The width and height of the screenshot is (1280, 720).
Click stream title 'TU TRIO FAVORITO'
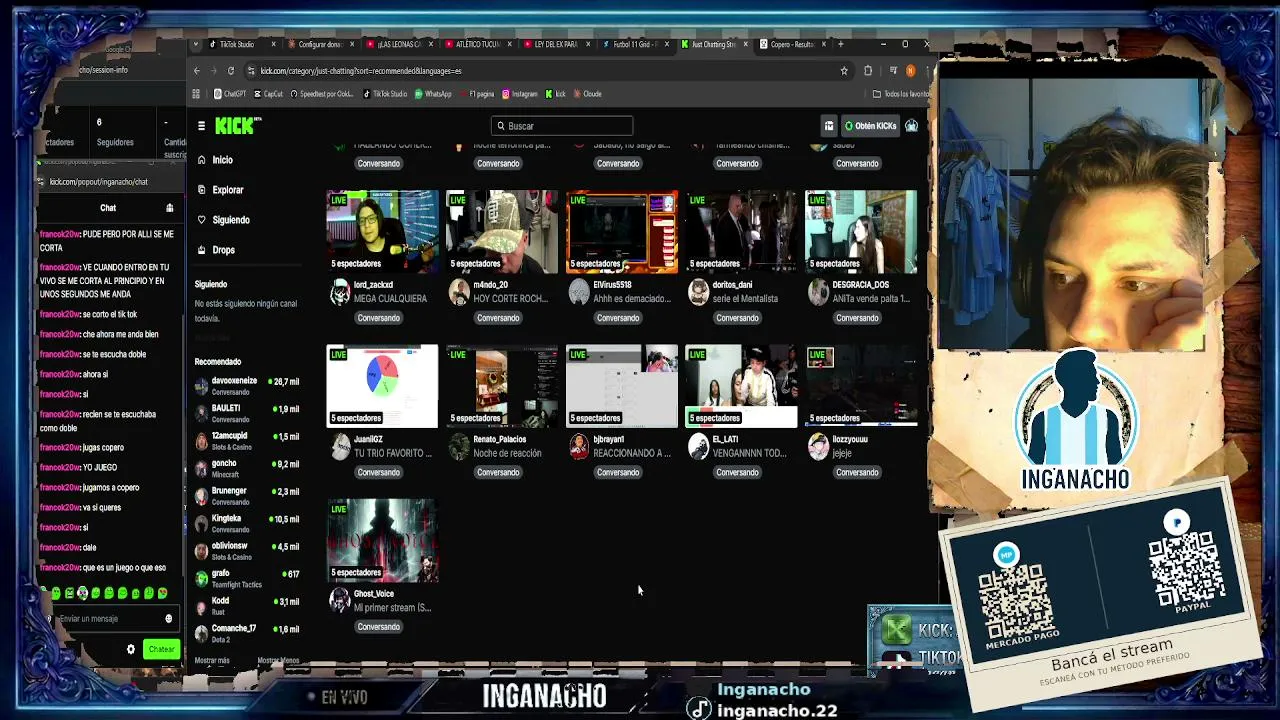coord(393,453)
